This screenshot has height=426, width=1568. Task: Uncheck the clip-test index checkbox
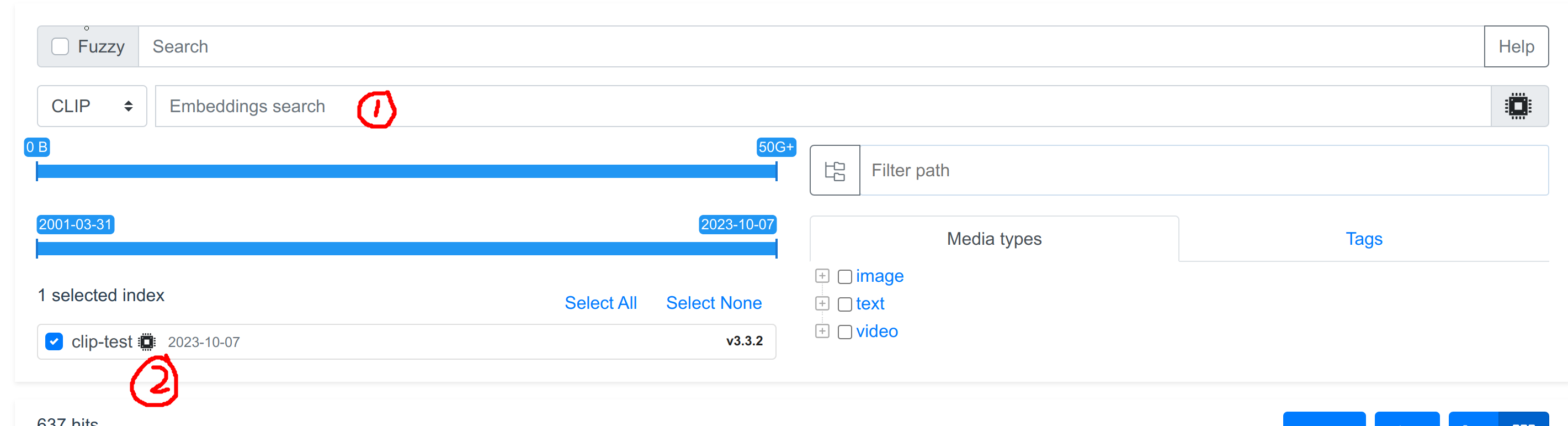point(54,342)
